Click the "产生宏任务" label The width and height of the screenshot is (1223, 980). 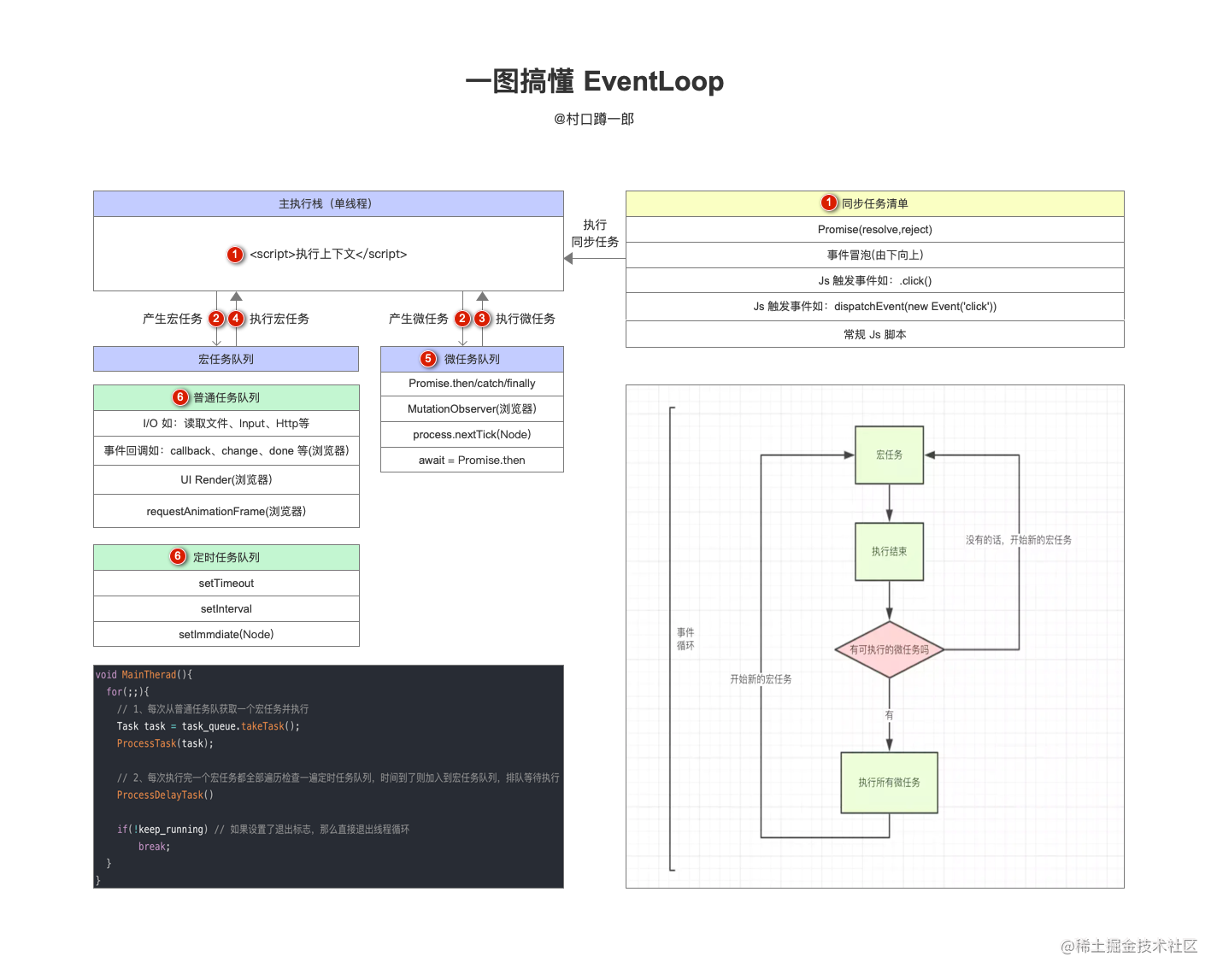(173, 319)
